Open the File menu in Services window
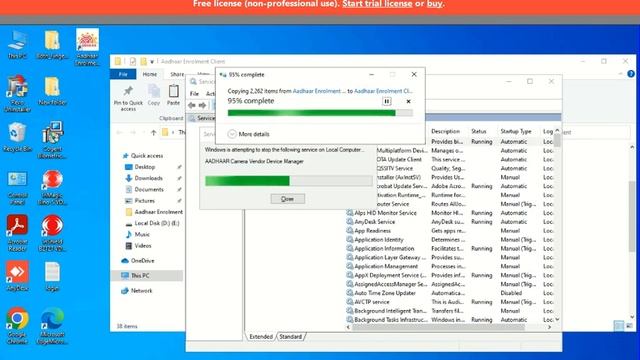Image resolution: width=640 pixels, height=360 pixels. click(194, 93)
